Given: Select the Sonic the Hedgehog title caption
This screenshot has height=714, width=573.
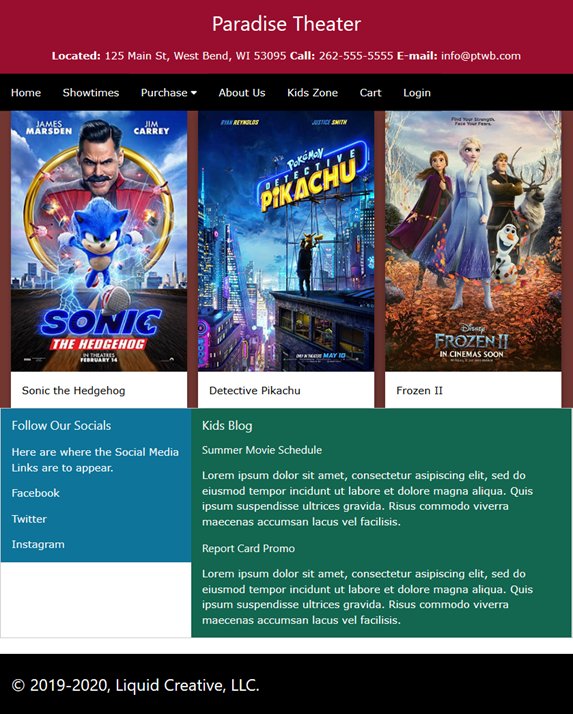Looking at the screenshot, I should click(x=73, y=391).
